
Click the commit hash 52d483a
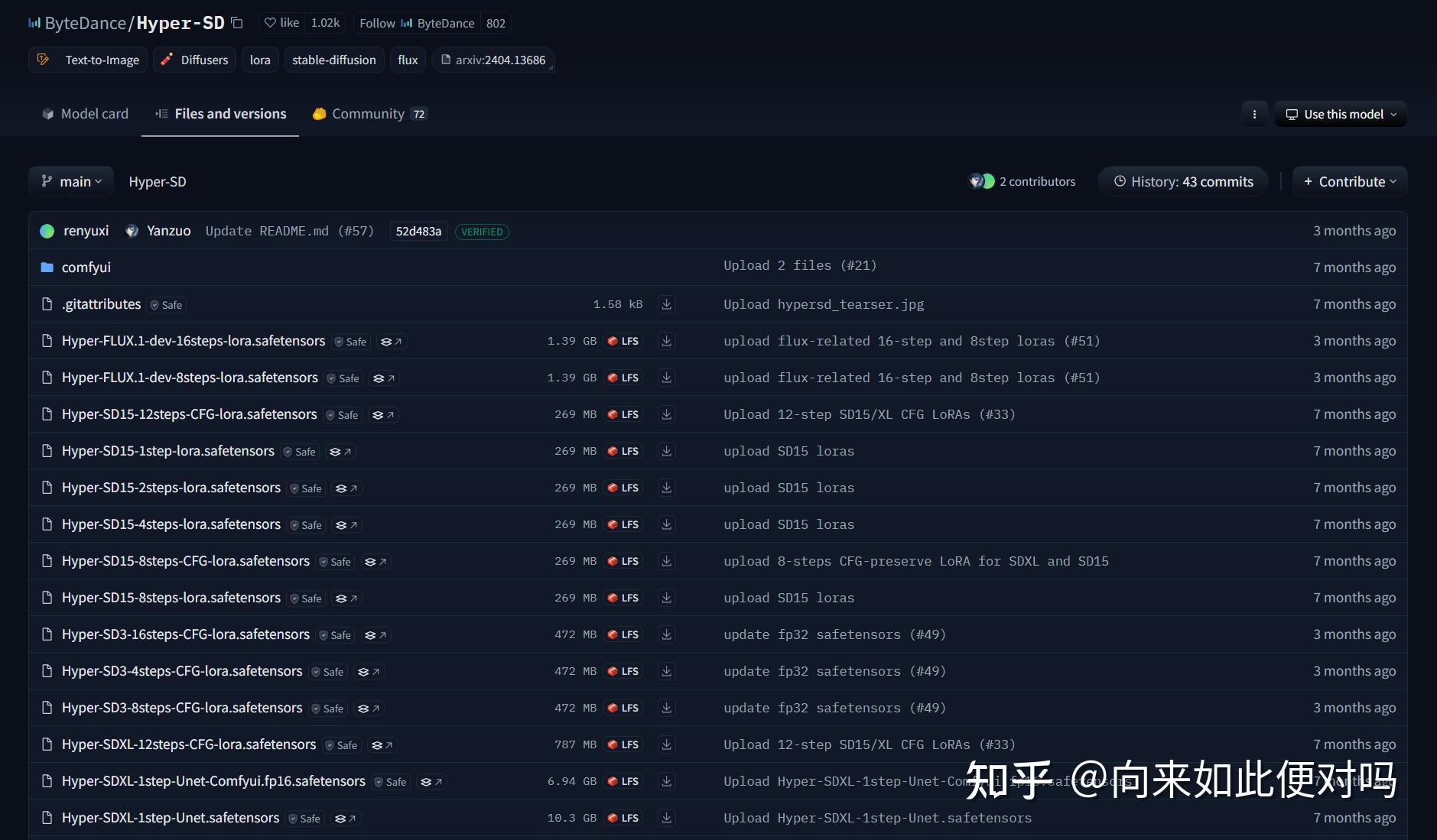point(418,230)
